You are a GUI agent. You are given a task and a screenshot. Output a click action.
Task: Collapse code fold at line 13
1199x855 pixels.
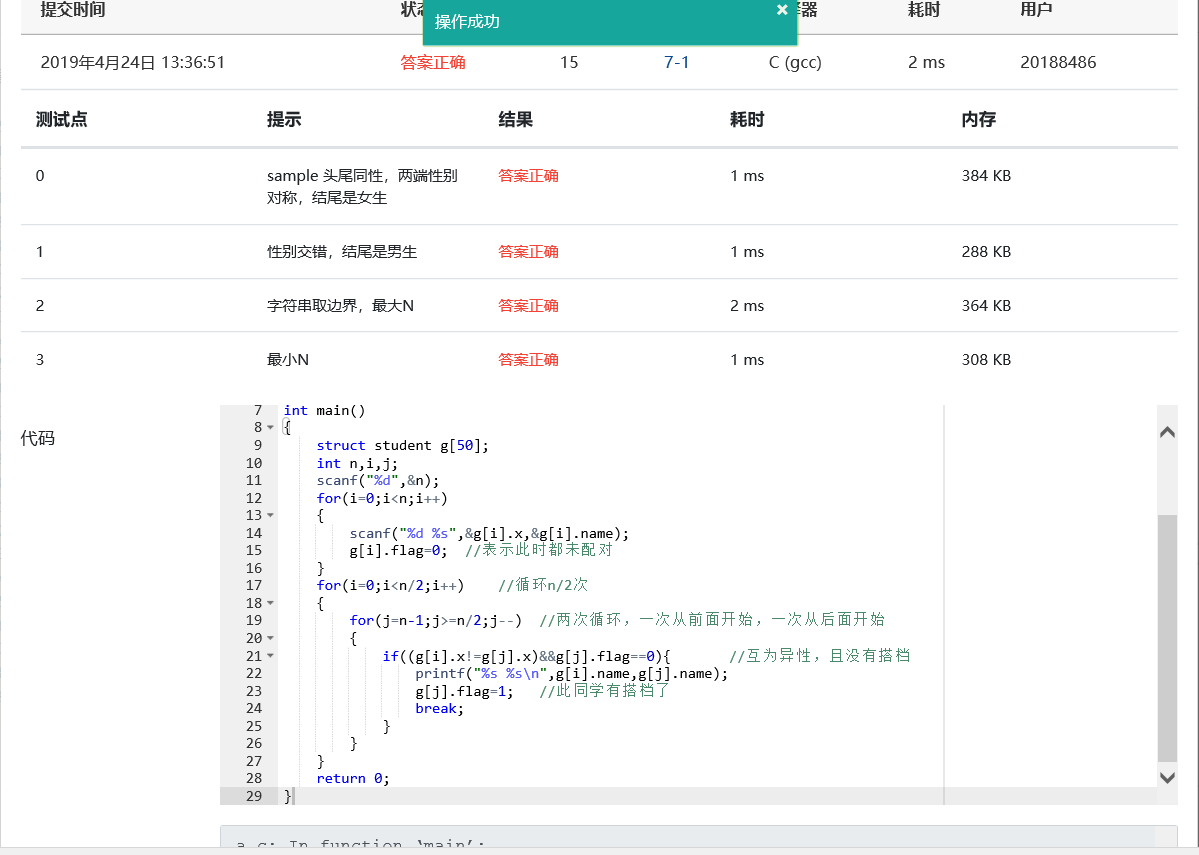pos(270,515)
